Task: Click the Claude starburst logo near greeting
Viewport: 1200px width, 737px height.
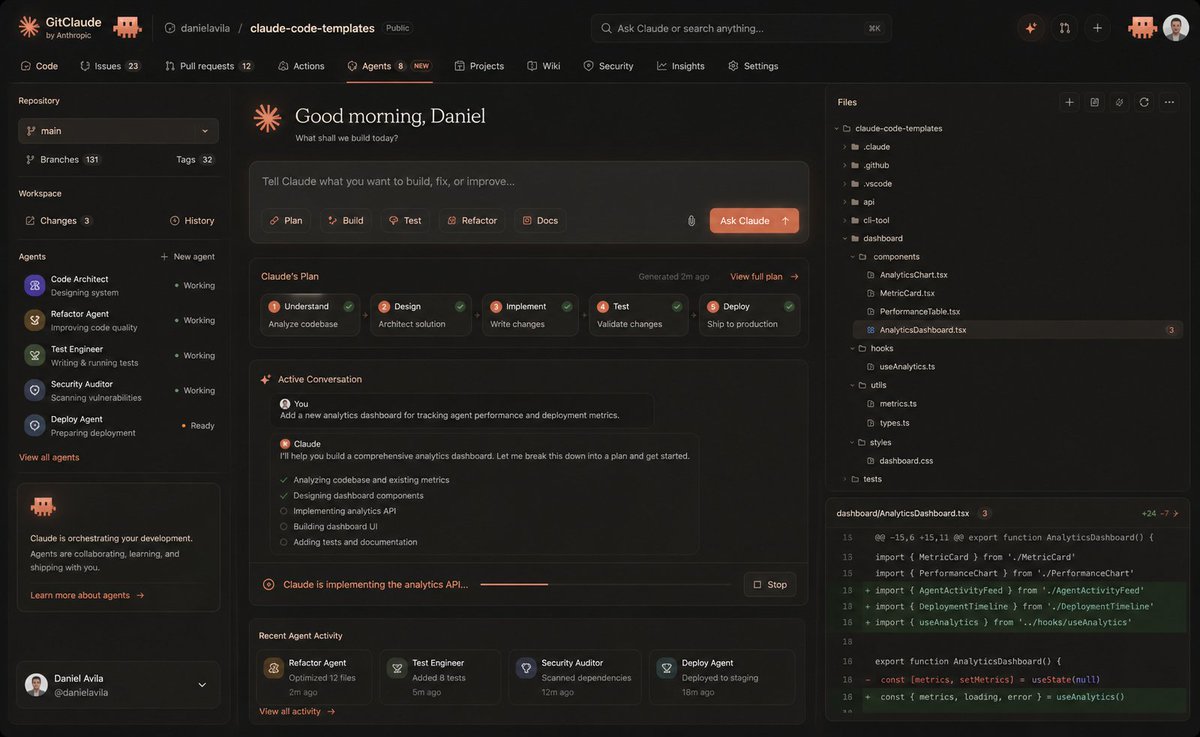Action: pyautogui.click(x=267, y=118)
